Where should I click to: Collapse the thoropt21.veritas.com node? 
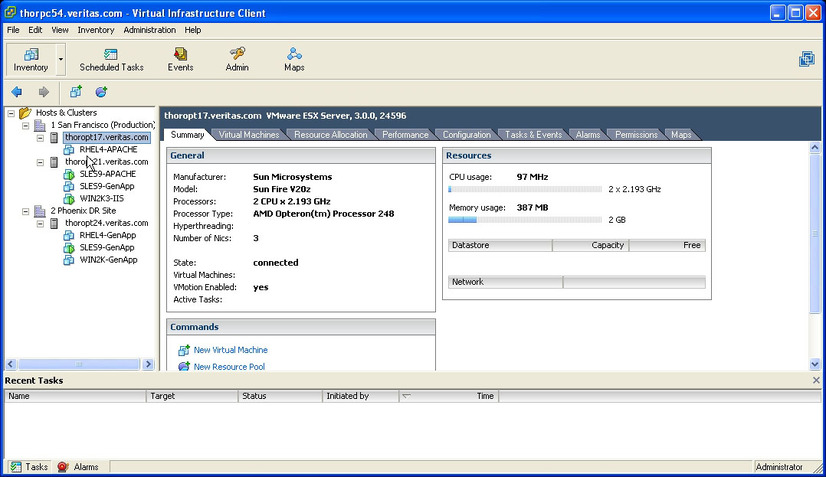point(40,162)
